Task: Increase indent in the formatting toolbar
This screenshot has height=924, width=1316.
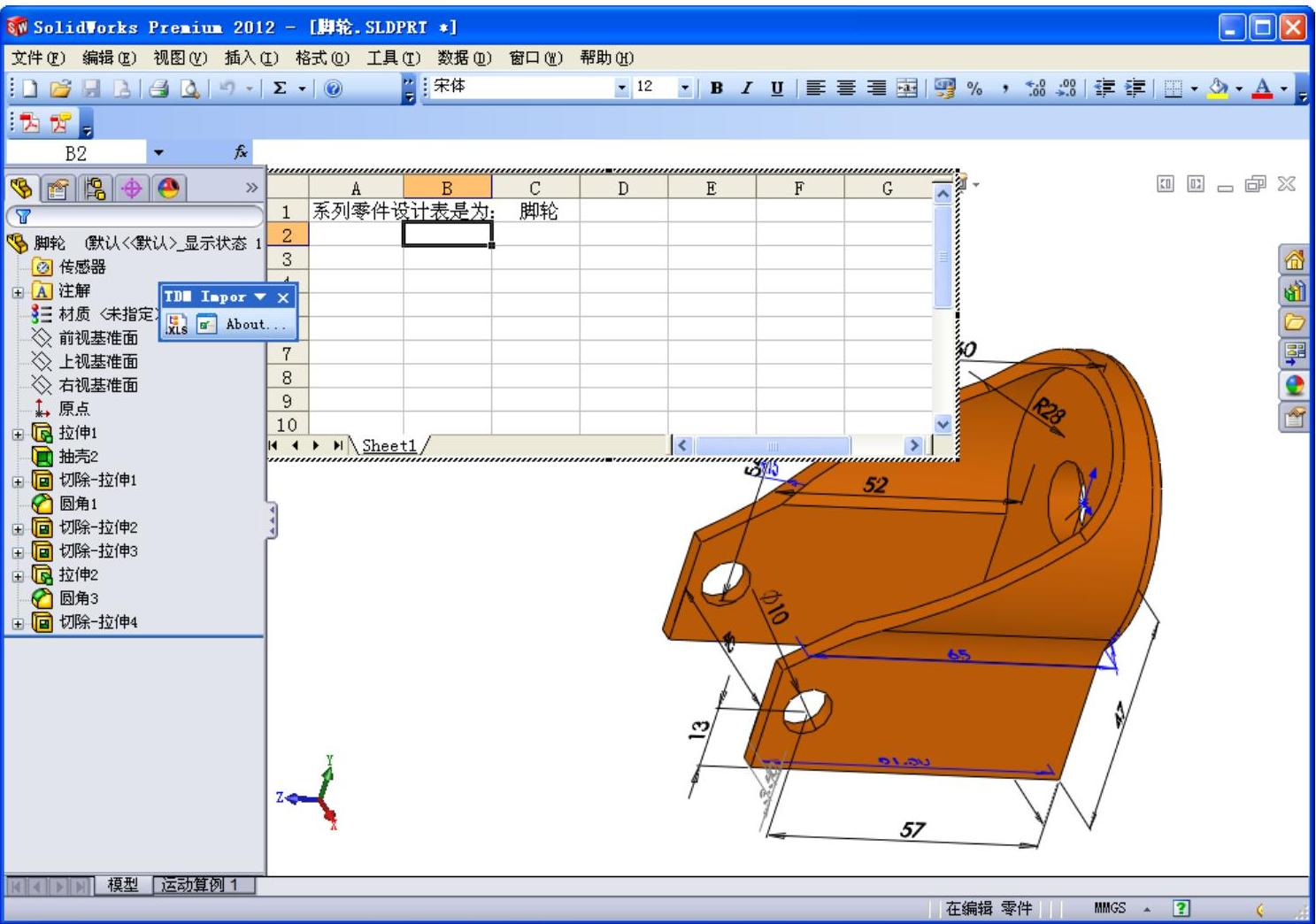Action: click(x=1135, y=89)
